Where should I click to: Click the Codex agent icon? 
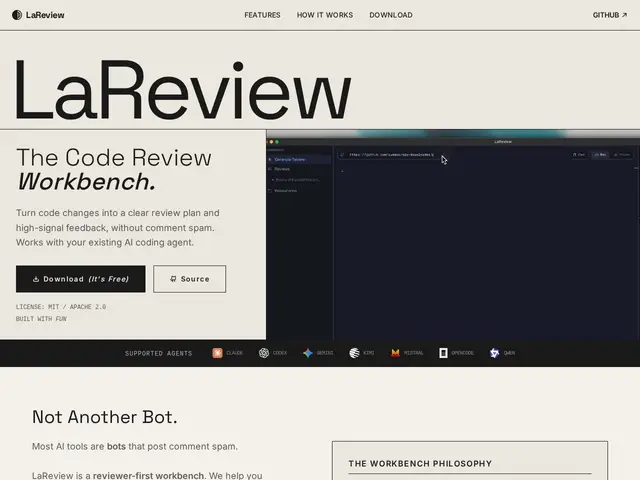[264, 353]
